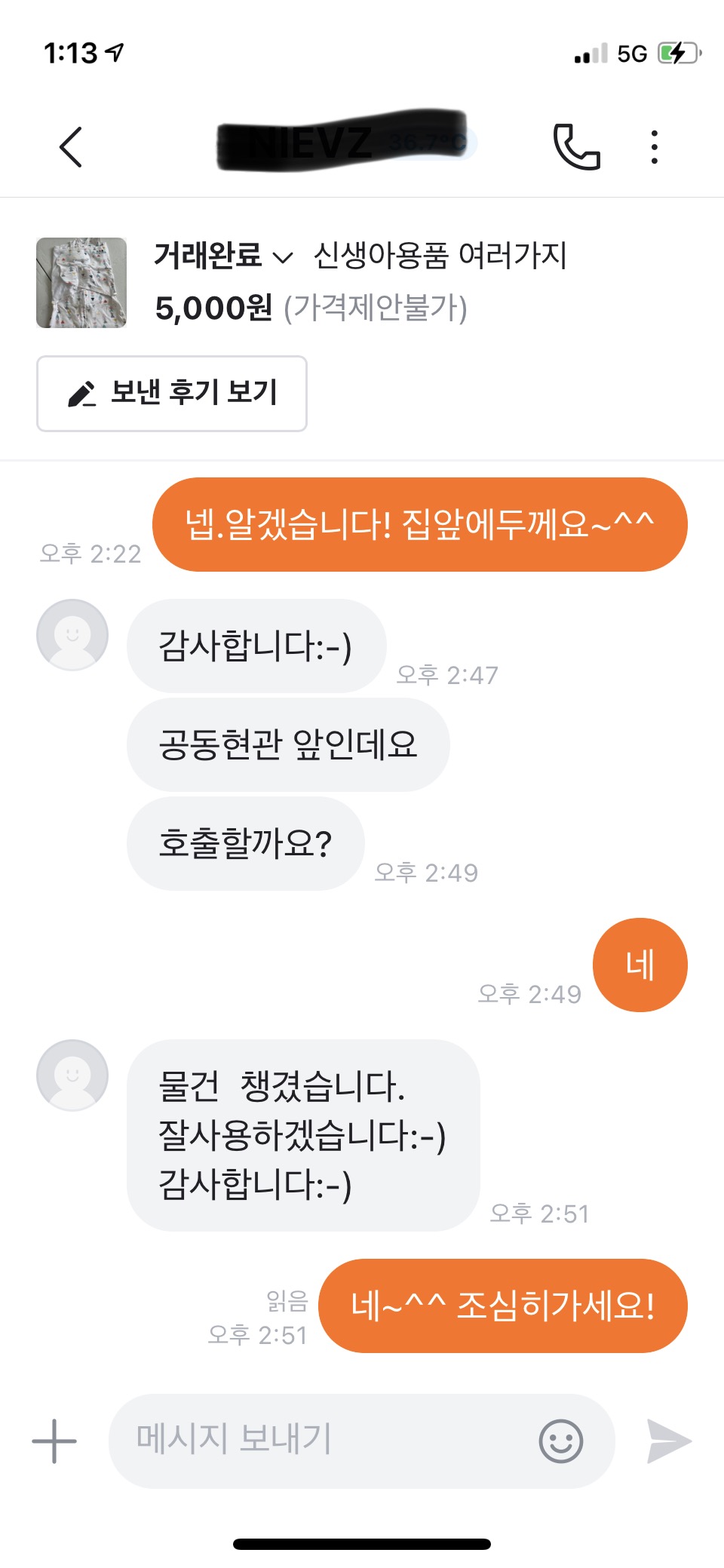724x1568 pixels.
Task: Open the three-dot more options menu
Action: click(654, 146)
